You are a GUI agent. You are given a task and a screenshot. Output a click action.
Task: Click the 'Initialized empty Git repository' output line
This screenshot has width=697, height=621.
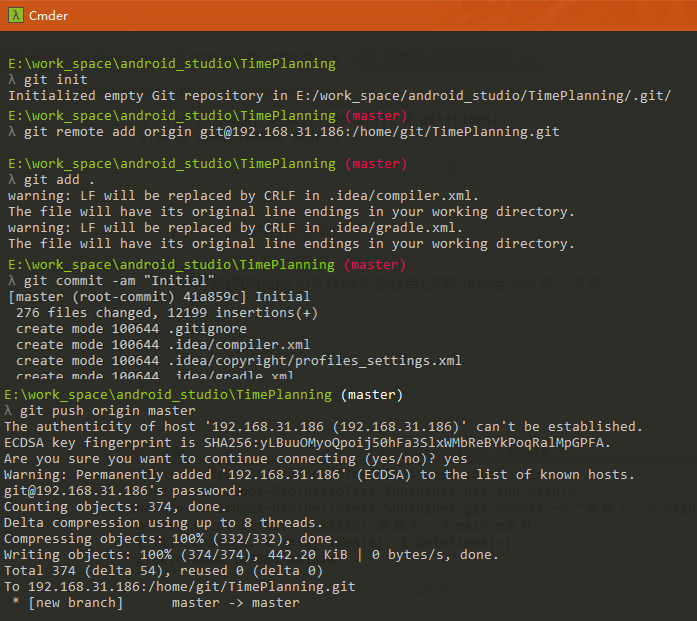[x=339, y=96]
